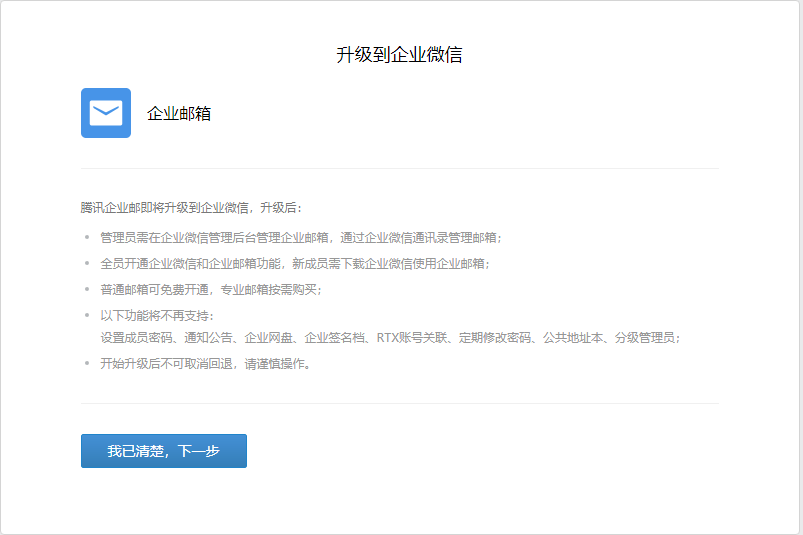Click the bullet dot before 普通邮箱可免费开通
The width and height of the screenshot is (803, 535).
pos(87,290)
